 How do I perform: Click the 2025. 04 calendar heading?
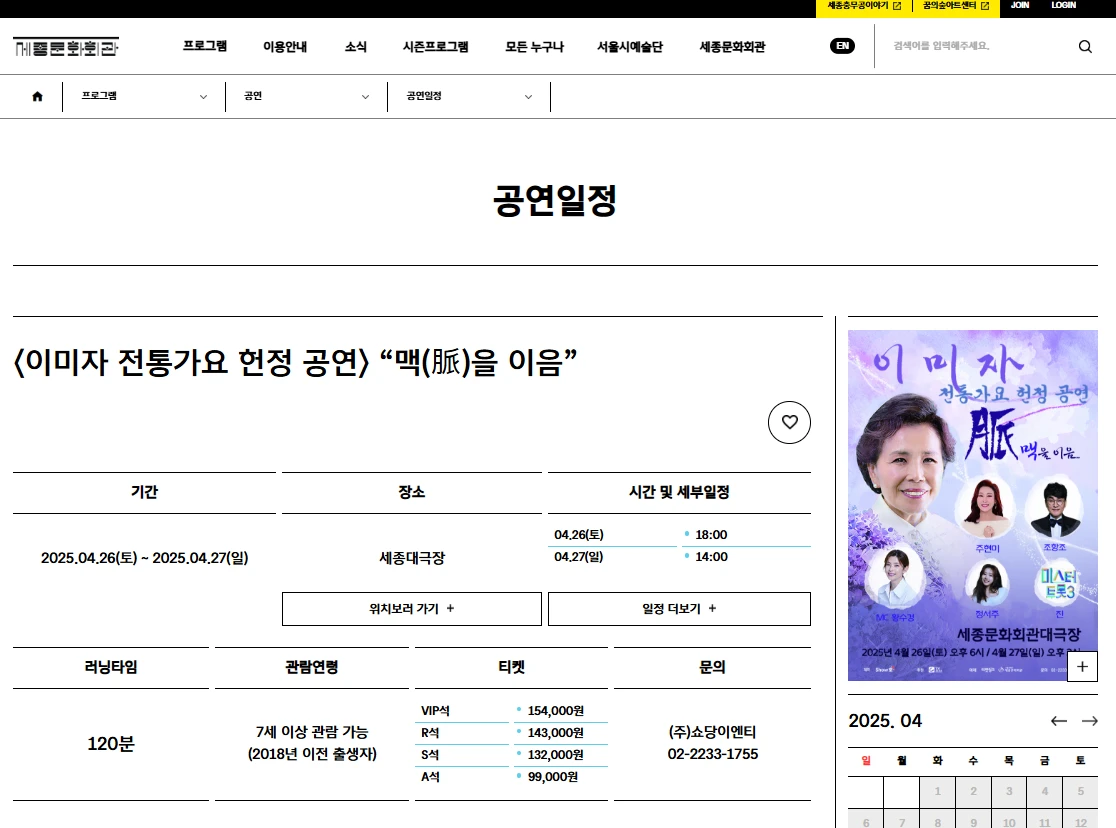click(885, 720)
